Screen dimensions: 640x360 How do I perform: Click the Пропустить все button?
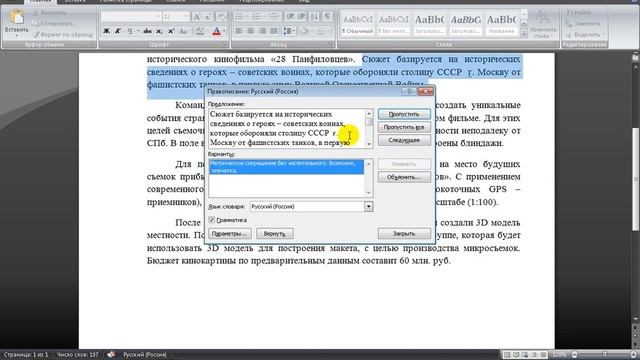point(404,127)
